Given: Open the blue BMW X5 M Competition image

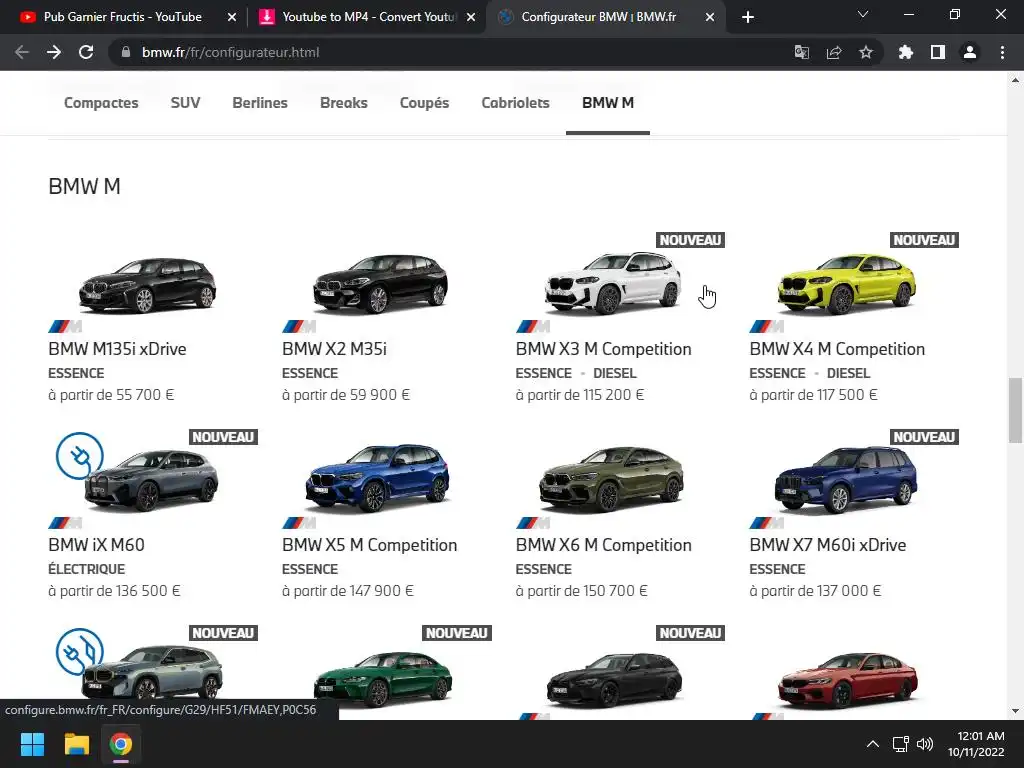Looking at the screenshot, I should click(x=377, y=478).
